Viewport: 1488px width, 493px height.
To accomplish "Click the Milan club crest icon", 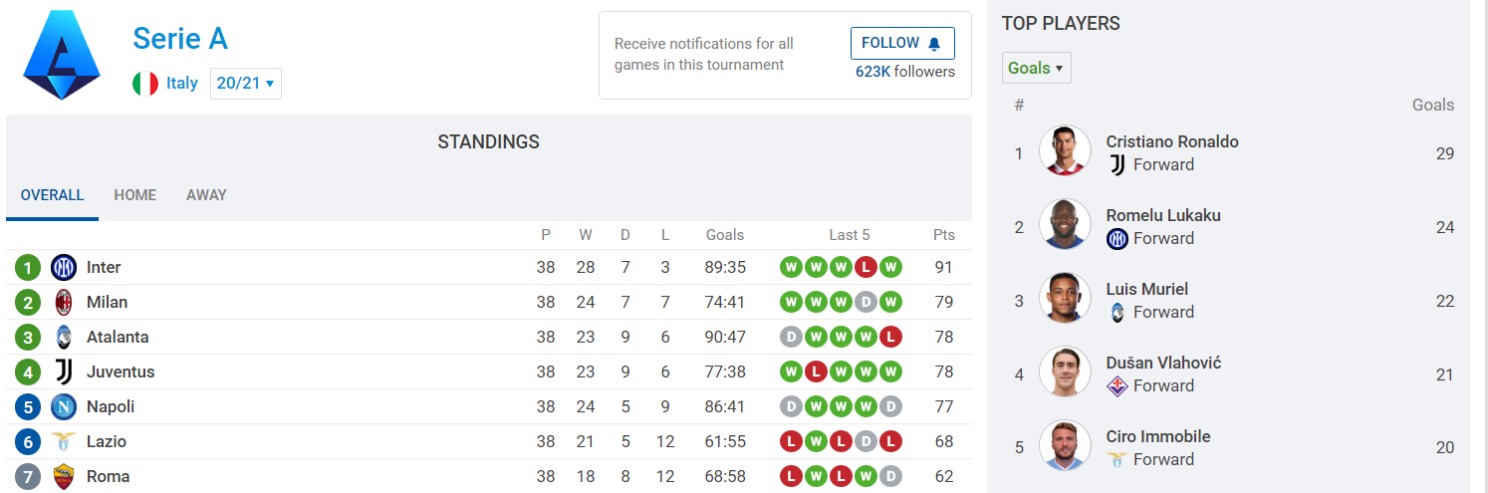I will [x=64, y=302].
